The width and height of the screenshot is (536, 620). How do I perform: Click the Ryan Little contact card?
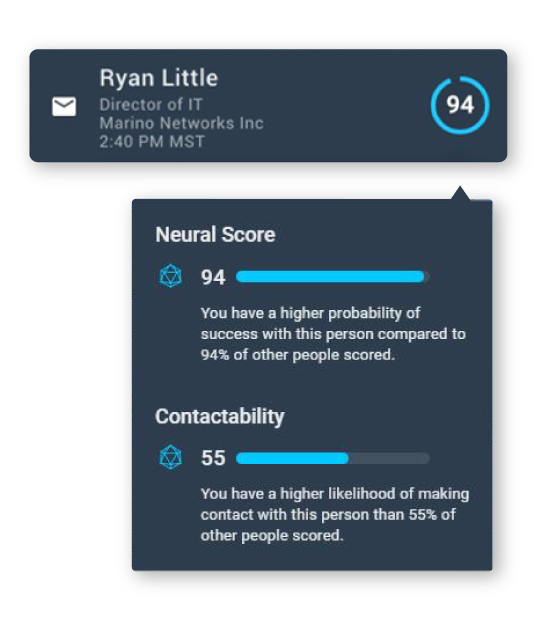tap(268, 106)
